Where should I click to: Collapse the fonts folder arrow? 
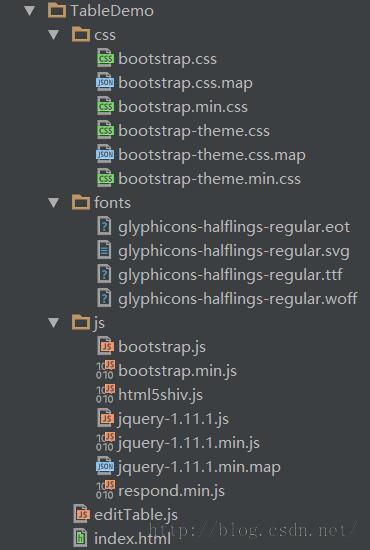tap(54, 202)
